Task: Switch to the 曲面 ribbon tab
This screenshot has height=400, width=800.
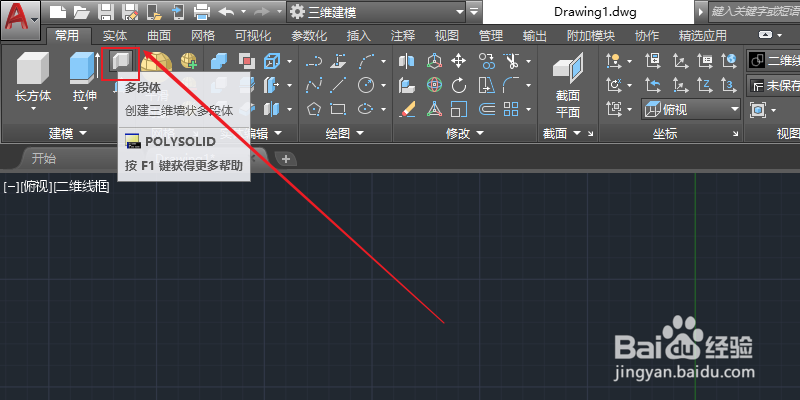Action: pos(159,36)
